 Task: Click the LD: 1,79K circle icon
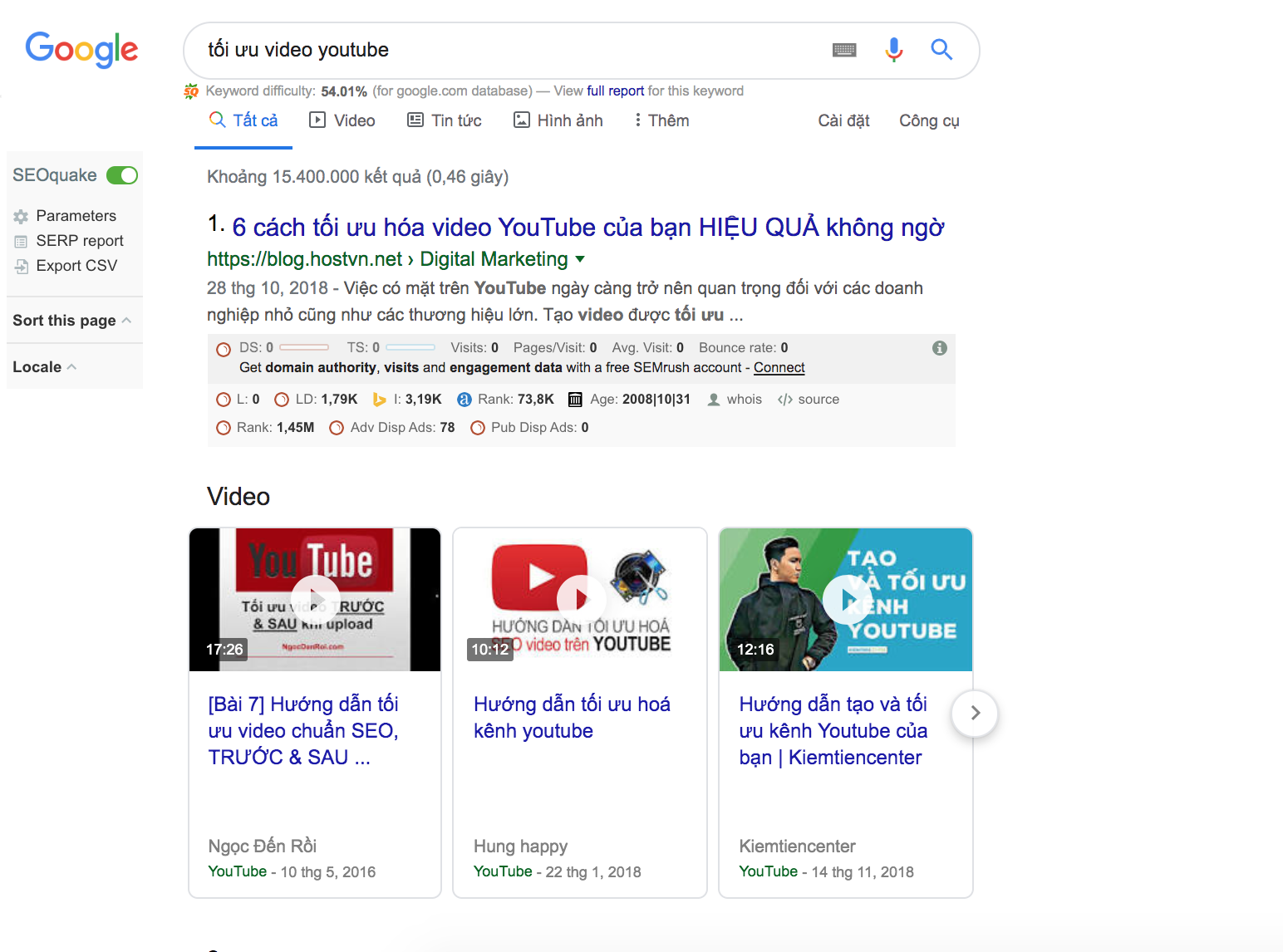click(282, 400)
